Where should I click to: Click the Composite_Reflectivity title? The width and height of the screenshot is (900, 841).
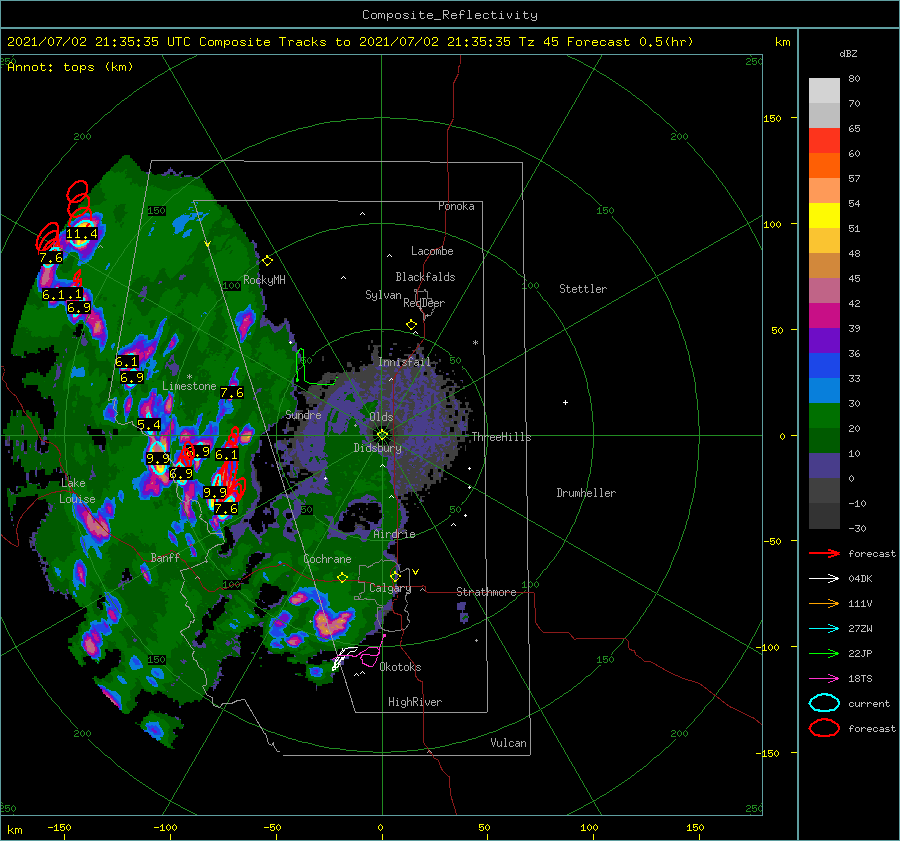click(x=450, y=15)
